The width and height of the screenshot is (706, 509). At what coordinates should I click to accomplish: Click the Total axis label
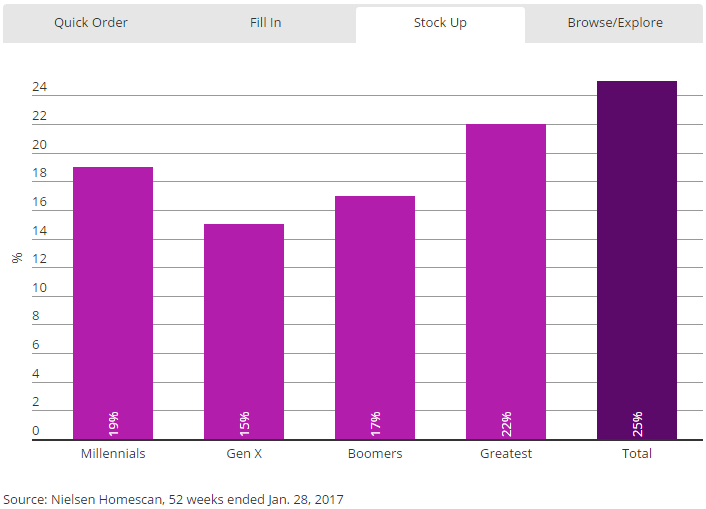click(637, 453)
